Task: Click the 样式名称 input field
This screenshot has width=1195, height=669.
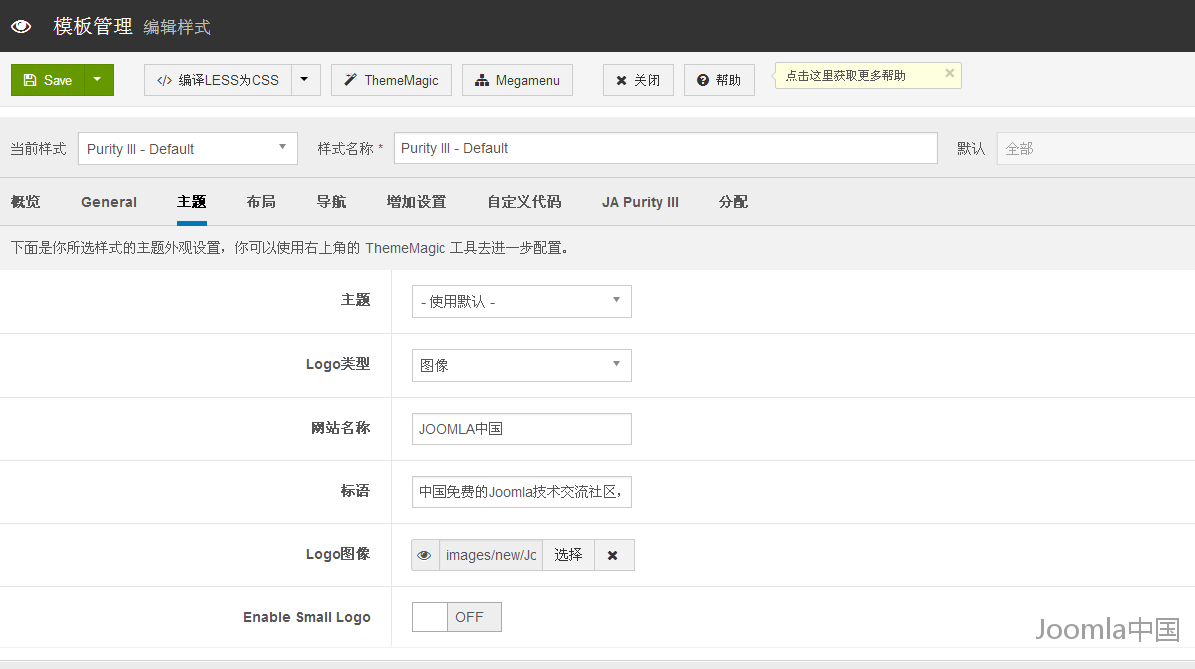Action: coord(665,148)
